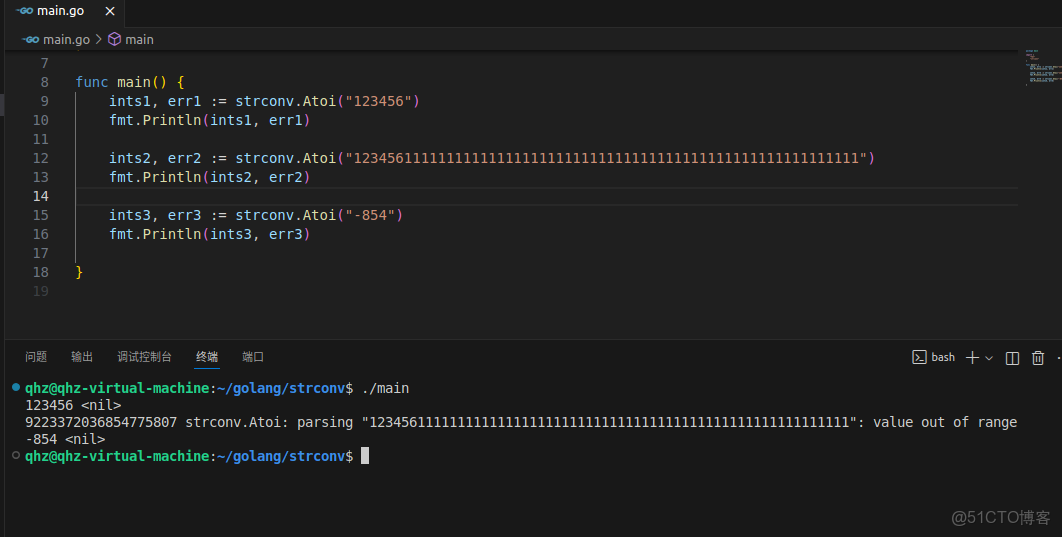1062x537 pixels.
Task: Kill terminal with trash icon
Action: point(1038,357)
